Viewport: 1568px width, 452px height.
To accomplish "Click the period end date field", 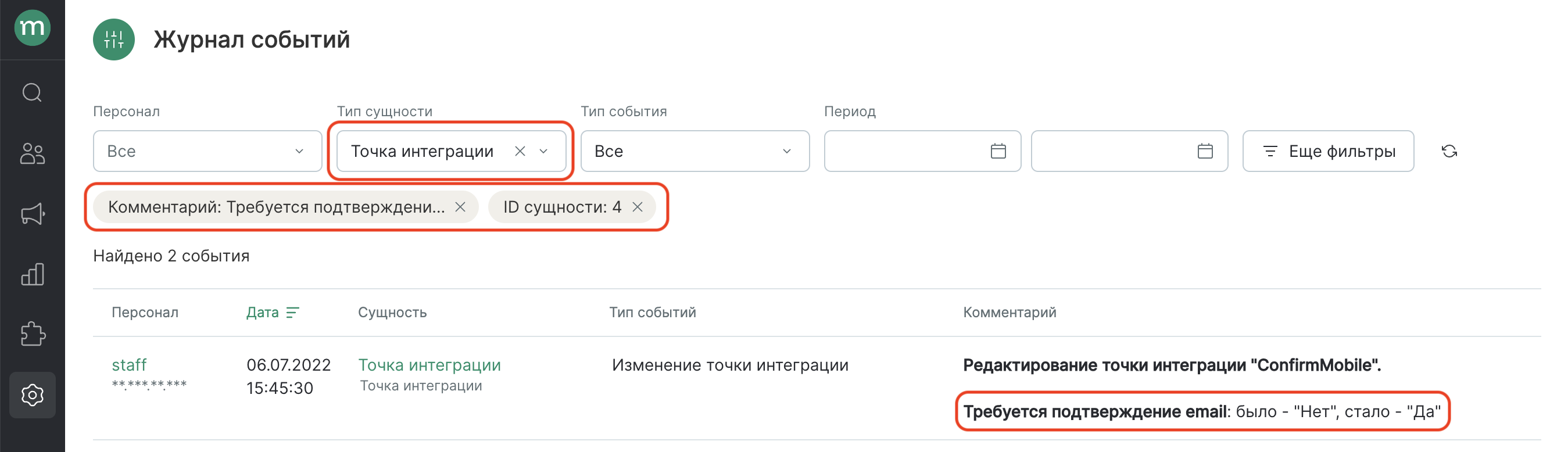I will point(1129,151).
